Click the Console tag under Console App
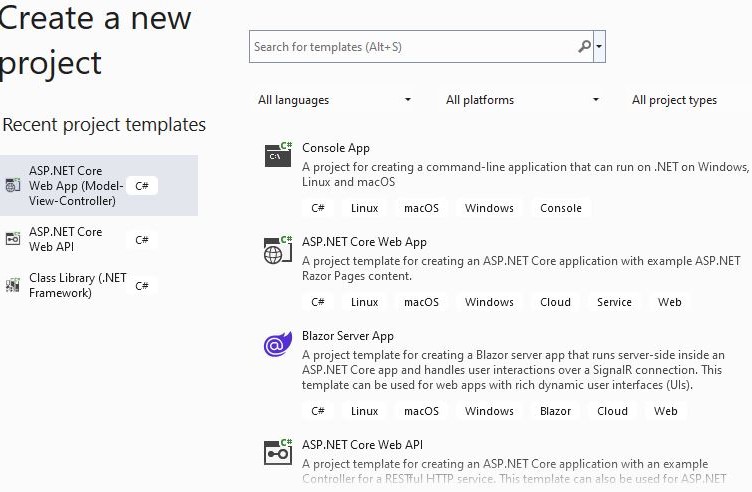 pyautogui.click(x=561, y=208)
